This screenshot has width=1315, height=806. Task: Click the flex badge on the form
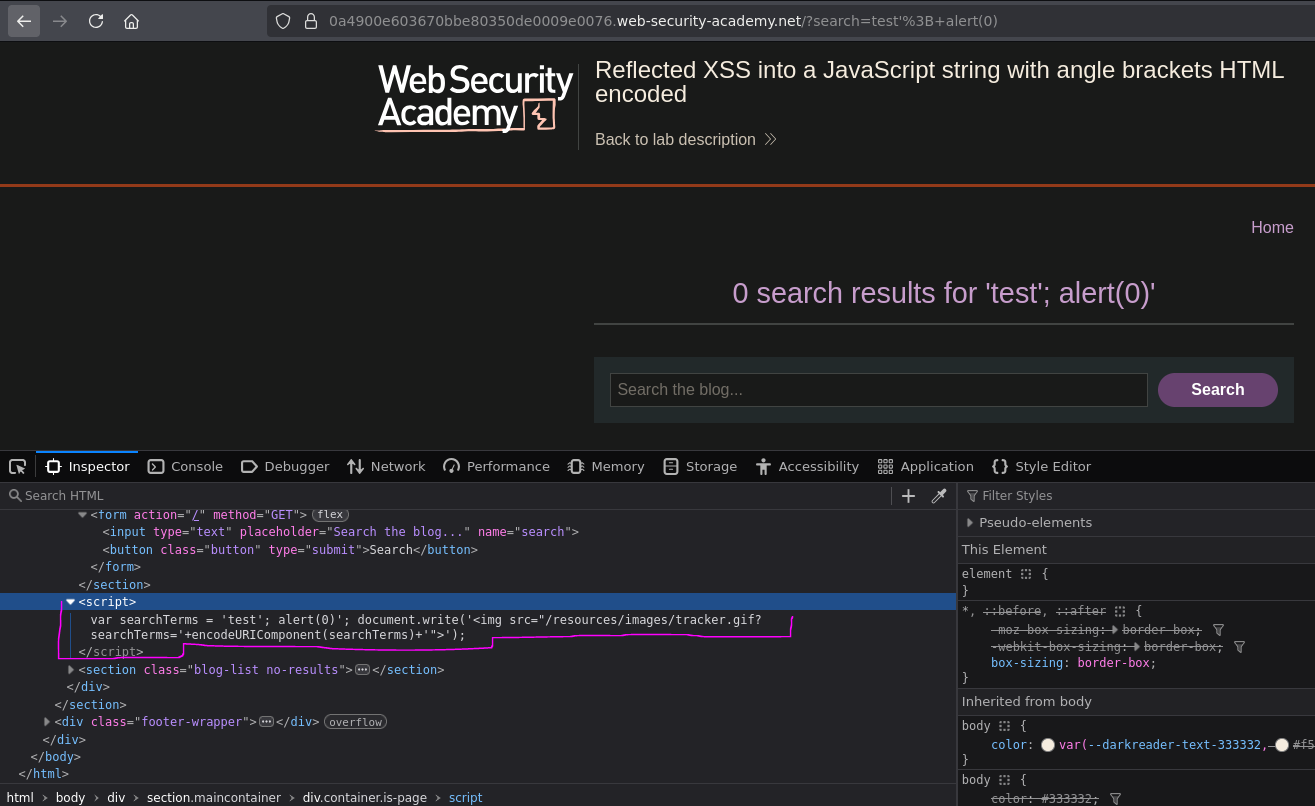329,514
